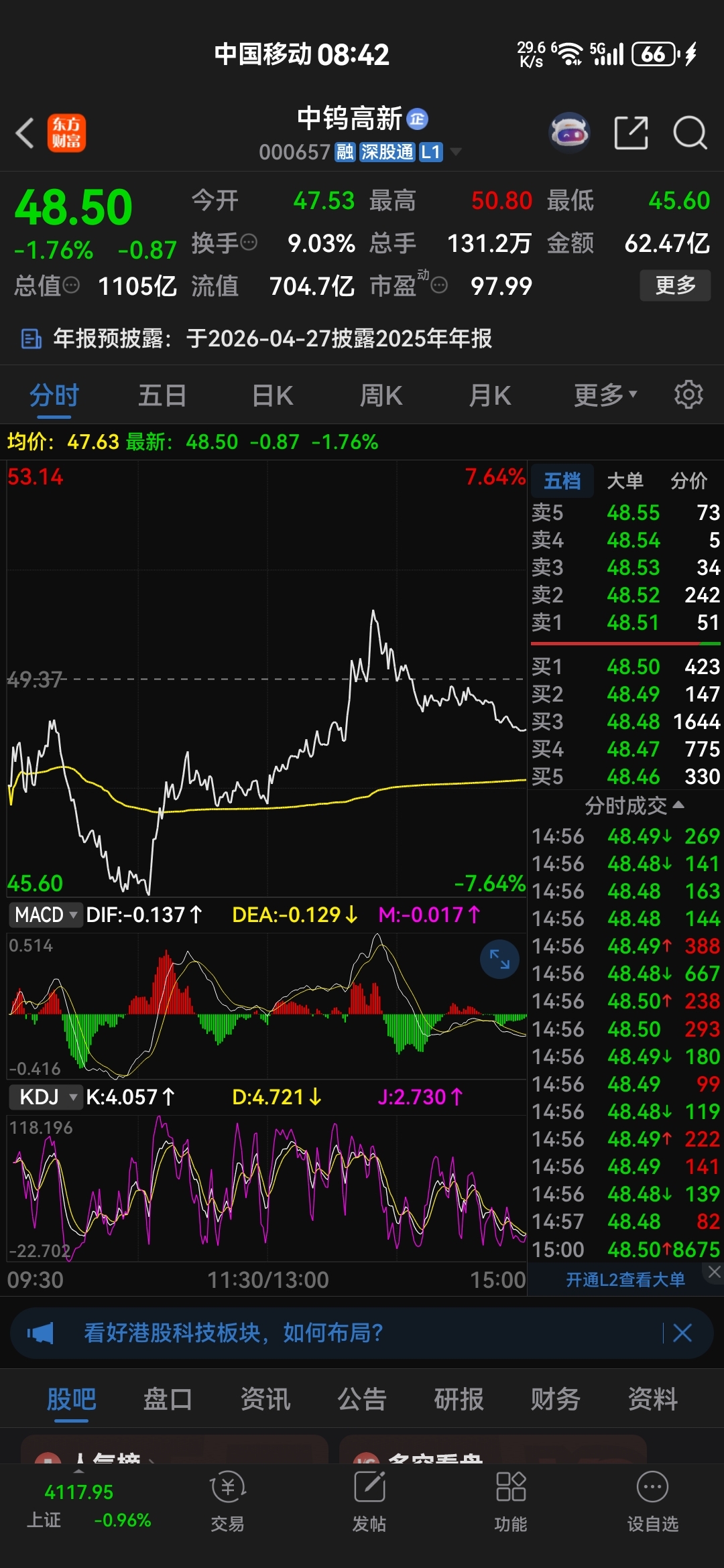Open the KDJ indicator dropdown

click(x=46, y=1097)
